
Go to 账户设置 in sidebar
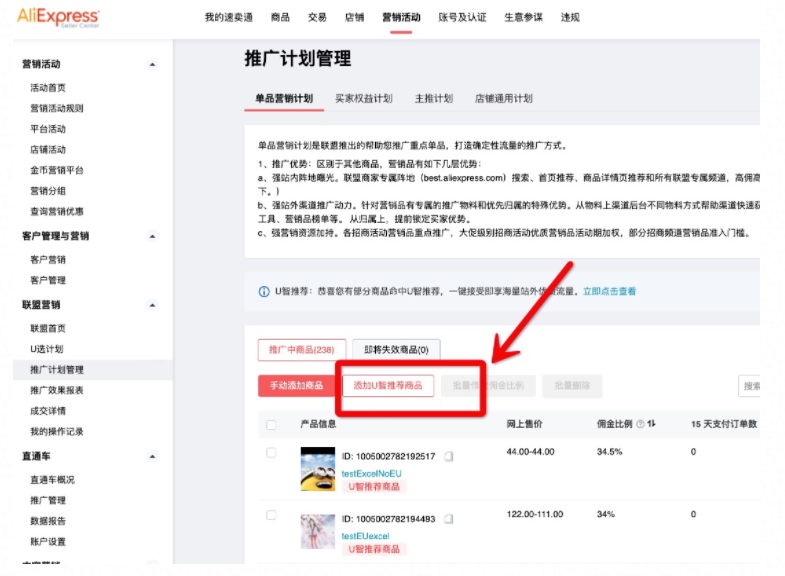(48, 542)
